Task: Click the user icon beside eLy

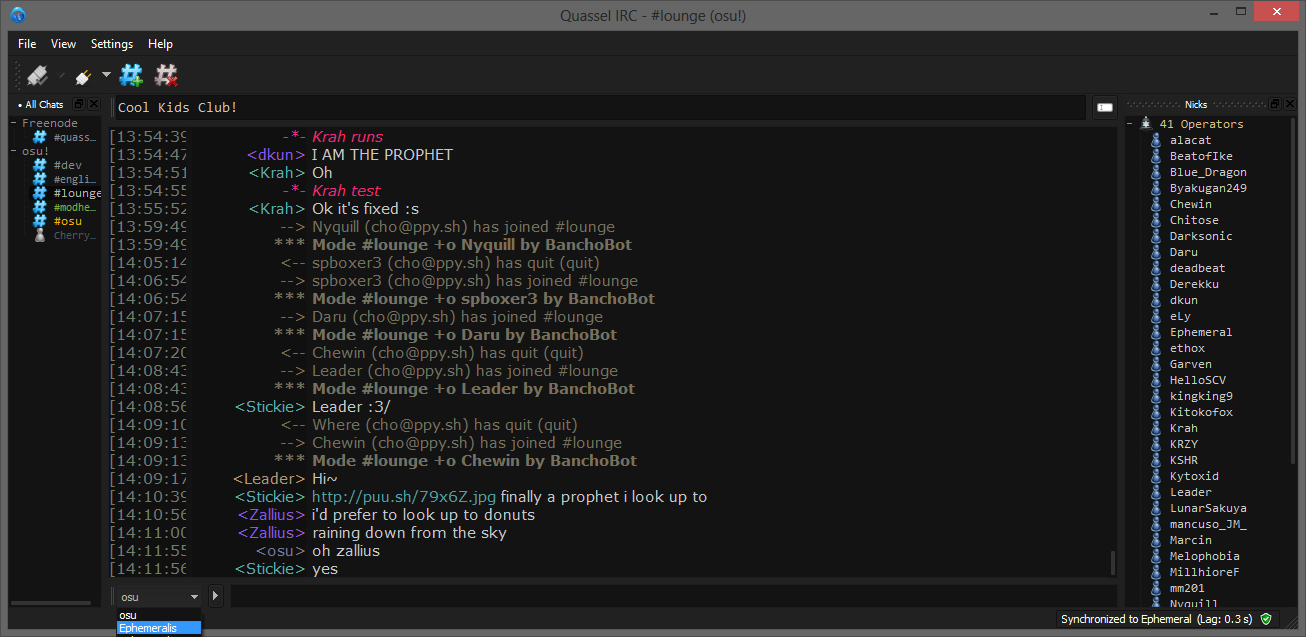Action: (1157, 316)
